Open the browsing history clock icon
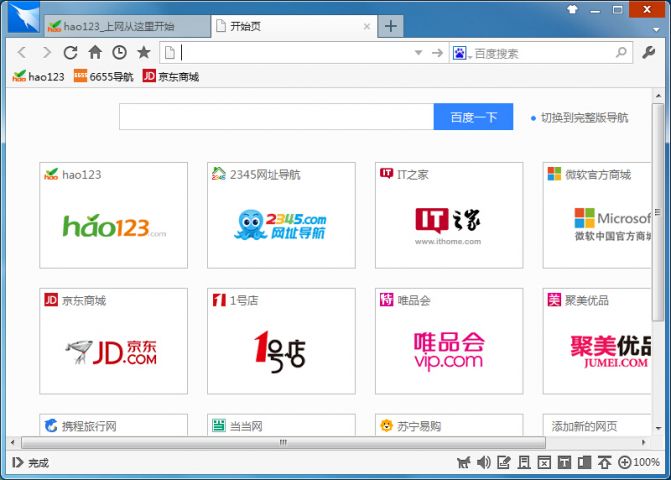This screenshot has height=480, width=671. point(119,52)
